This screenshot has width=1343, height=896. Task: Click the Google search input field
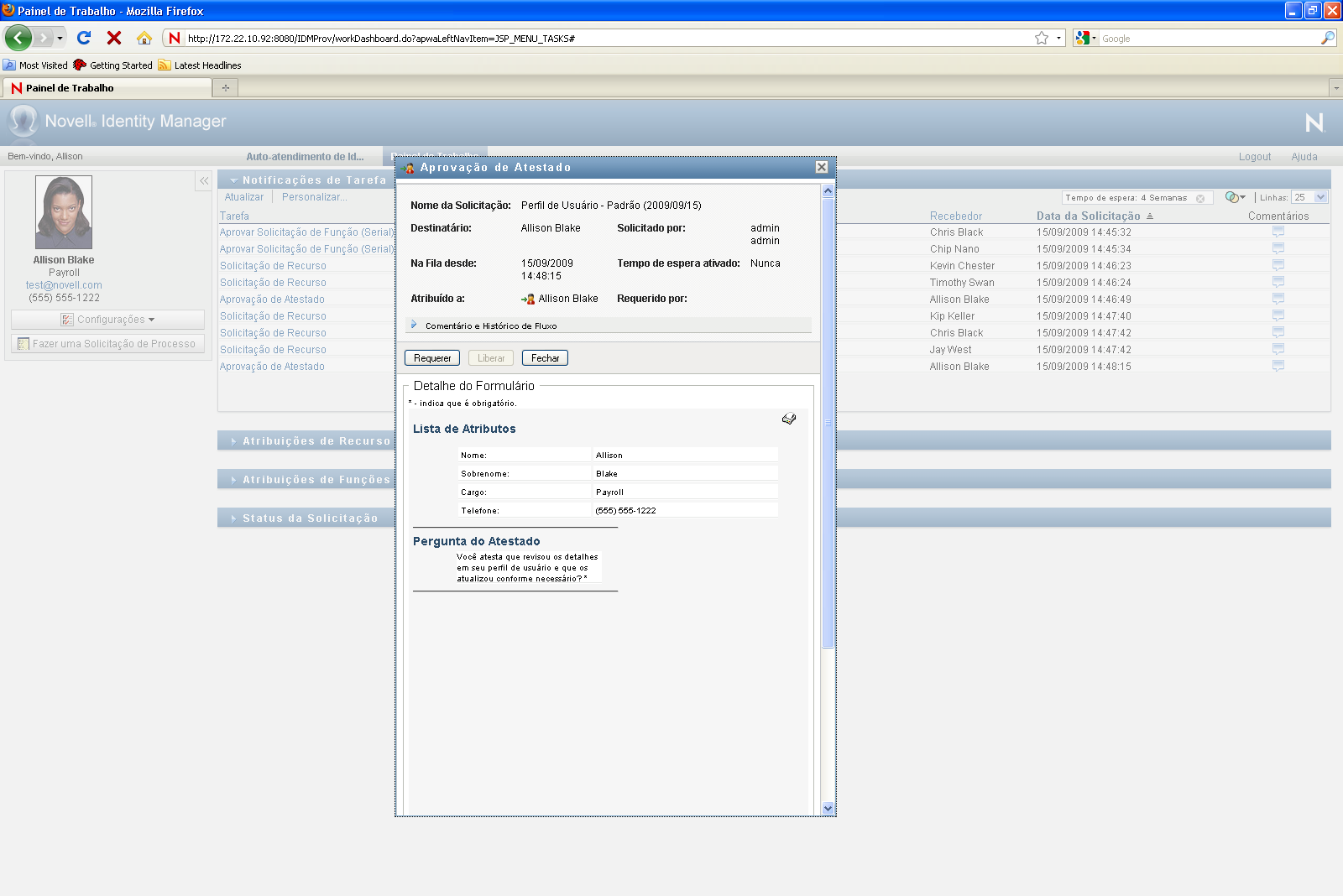pos(1209,39)
